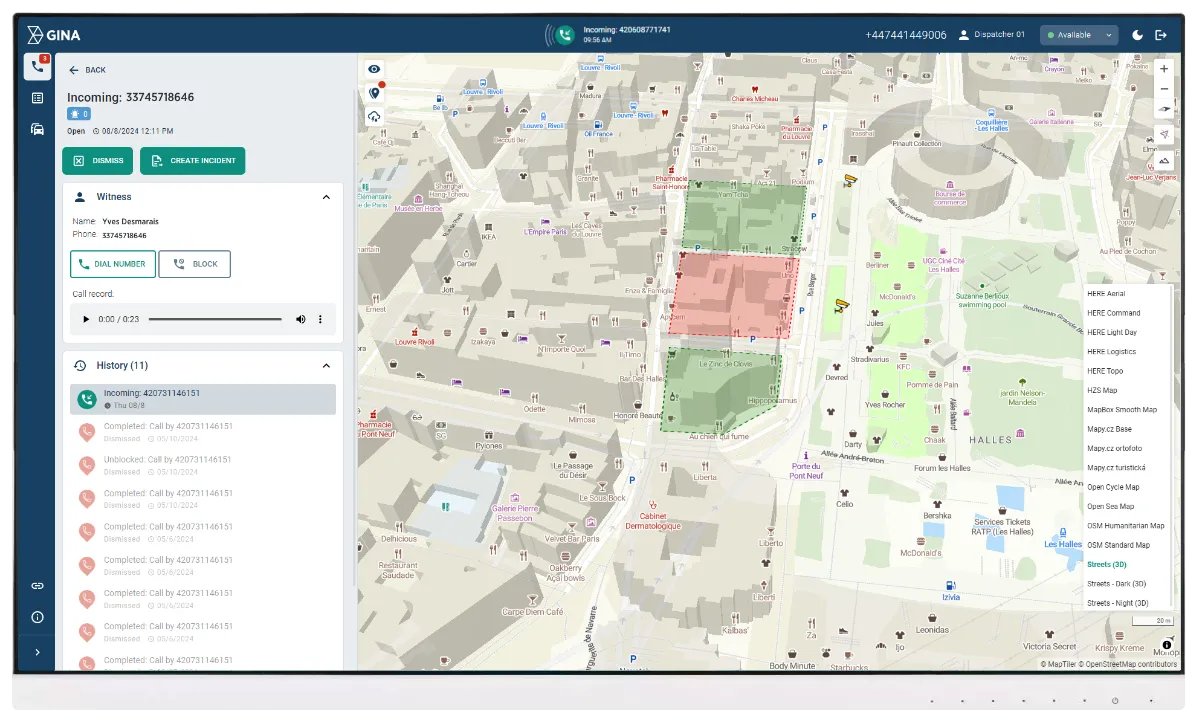Zoom out on the map
The height and width of the screenshot is (718, 1200).
click(x=1164, y=89)
